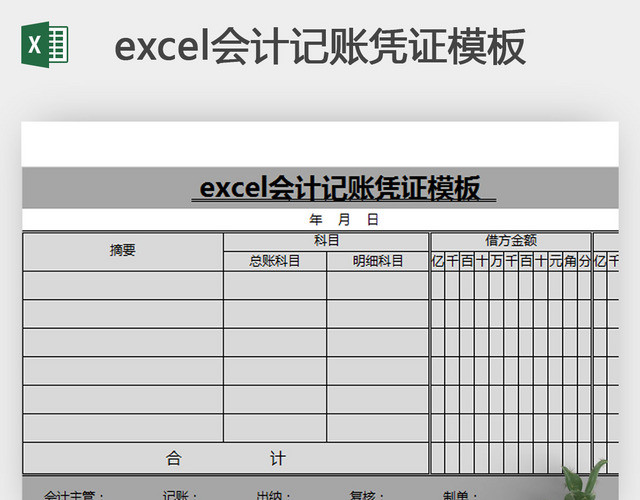Click the '分' digit column header
640x500 pixels.
[x=584, y=261]
